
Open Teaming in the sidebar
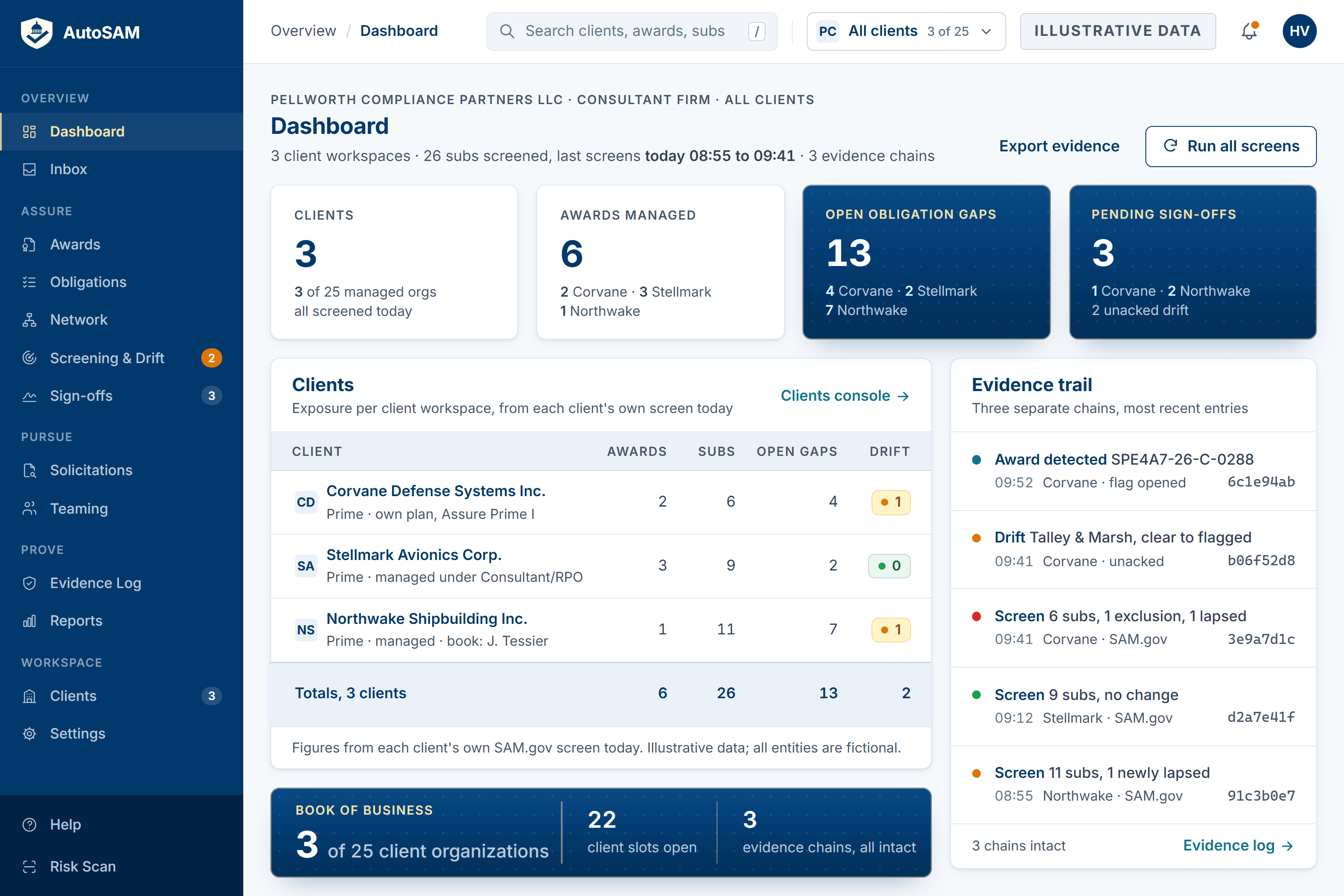122,508
